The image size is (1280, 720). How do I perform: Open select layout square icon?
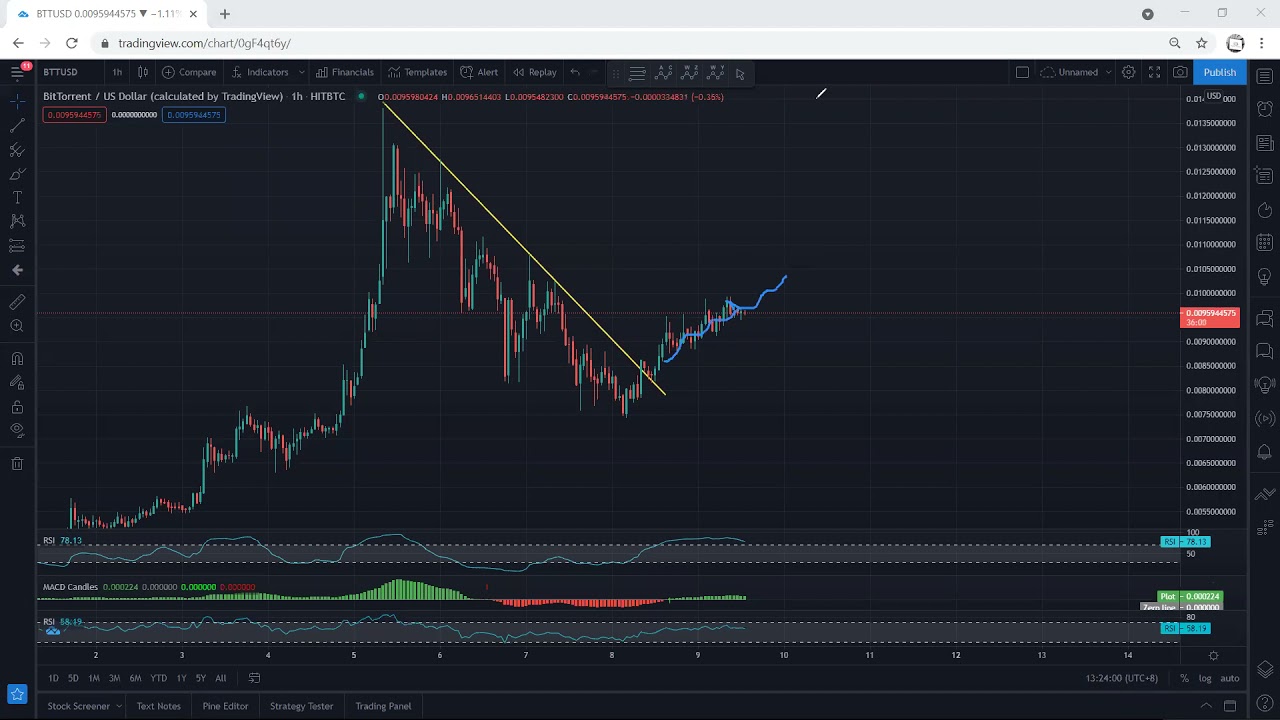point(1022,72)
